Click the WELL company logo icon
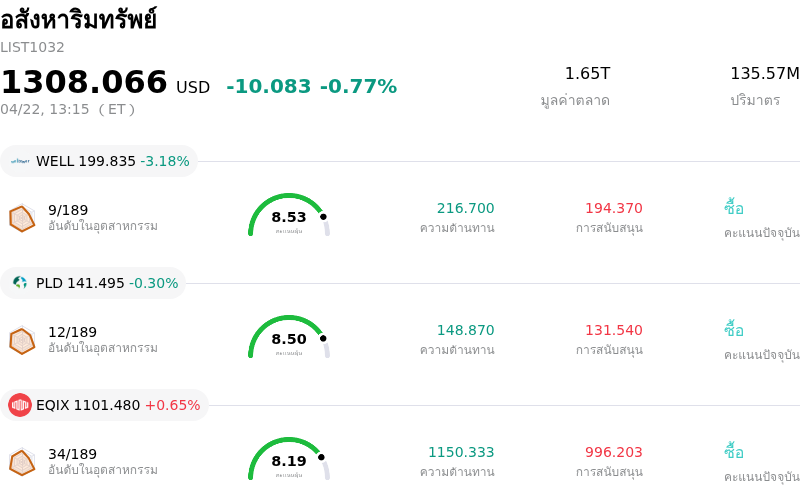This screenshot has height=499, width=800. (20, 161)
